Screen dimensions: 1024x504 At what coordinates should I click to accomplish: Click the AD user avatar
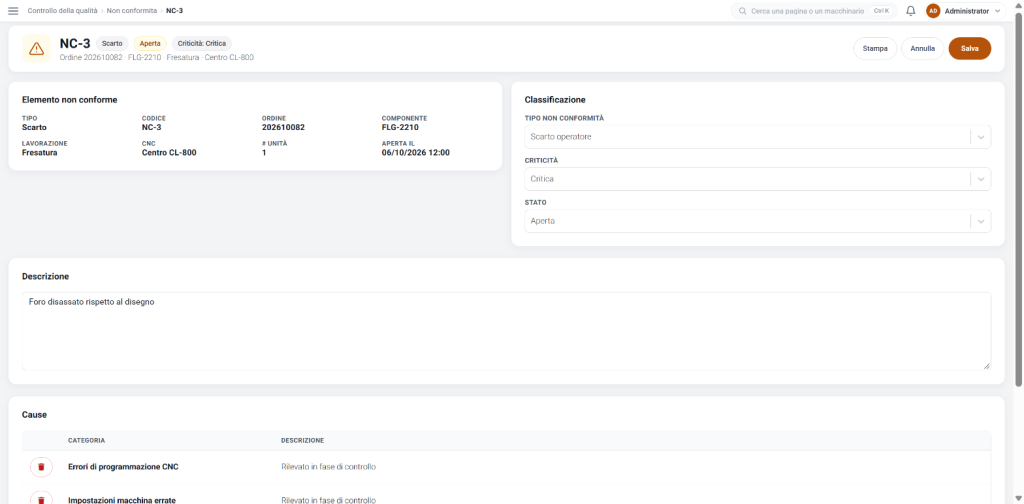(x=933, y=11)
